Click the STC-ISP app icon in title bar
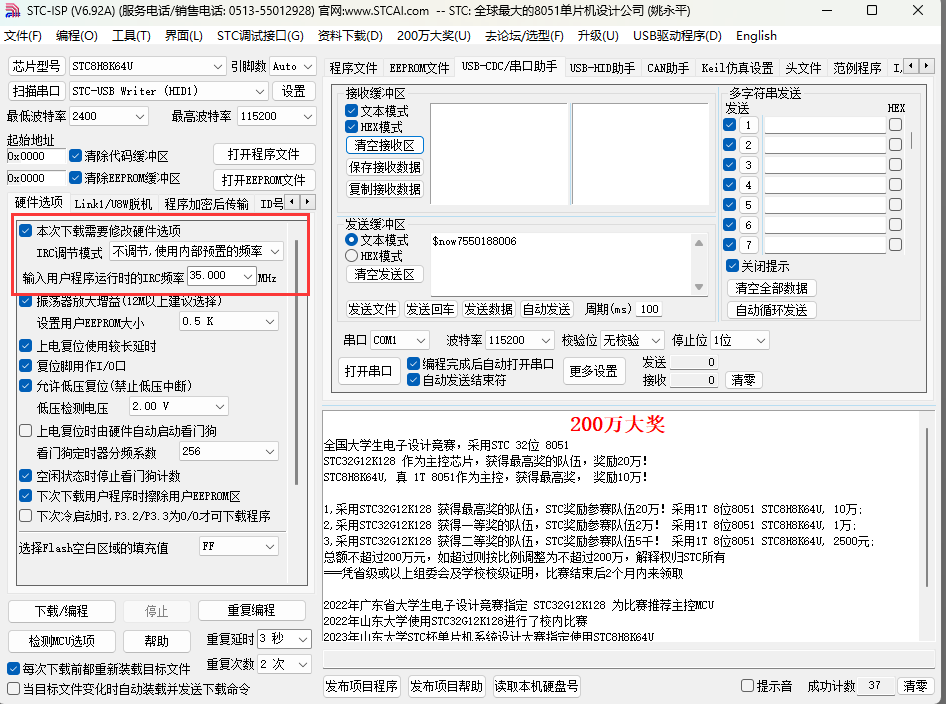 click(13, 11)
